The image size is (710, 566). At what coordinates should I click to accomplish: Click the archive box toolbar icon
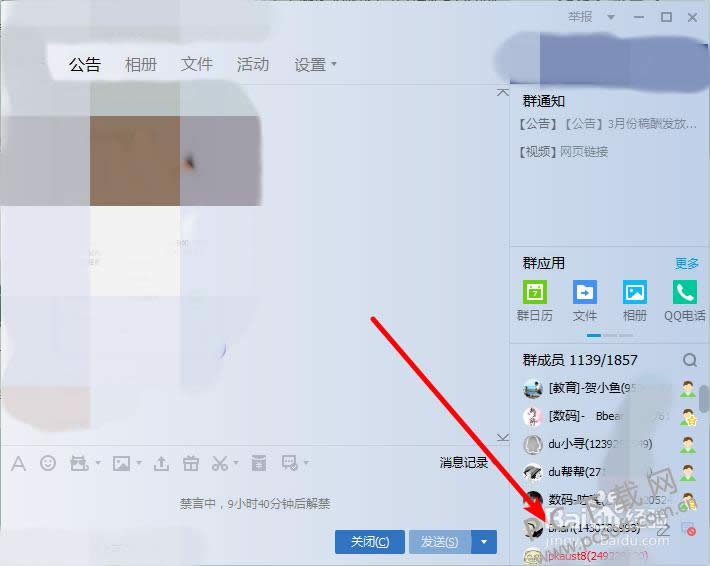[x=259, y=463]
